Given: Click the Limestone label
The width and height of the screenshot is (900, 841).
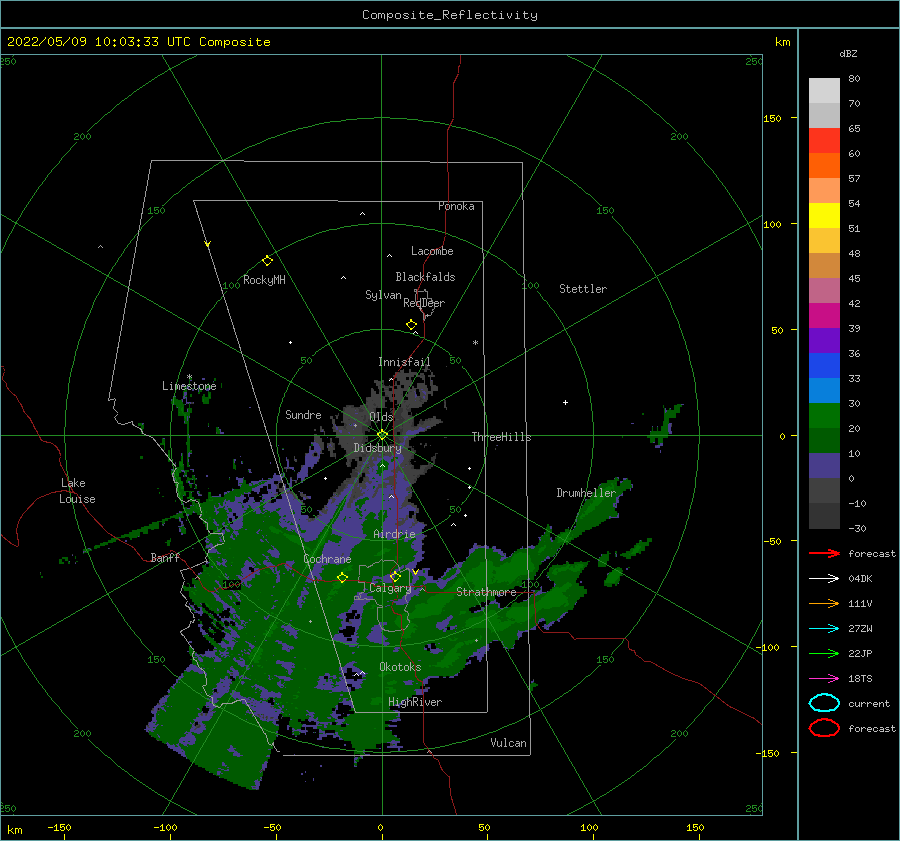Looking at the screenshot, I should click(189, 386).
